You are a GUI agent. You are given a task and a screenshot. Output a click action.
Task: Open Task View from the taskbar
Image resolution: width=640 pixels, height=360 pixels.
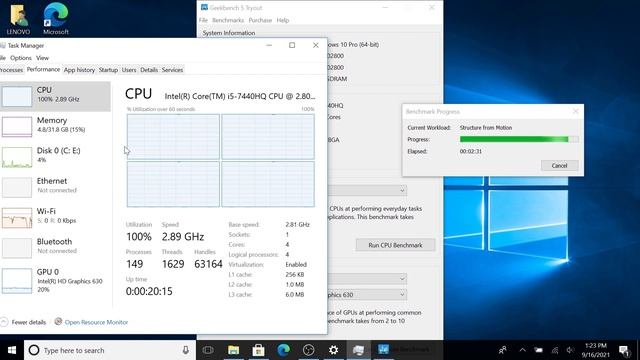point(208,350)
